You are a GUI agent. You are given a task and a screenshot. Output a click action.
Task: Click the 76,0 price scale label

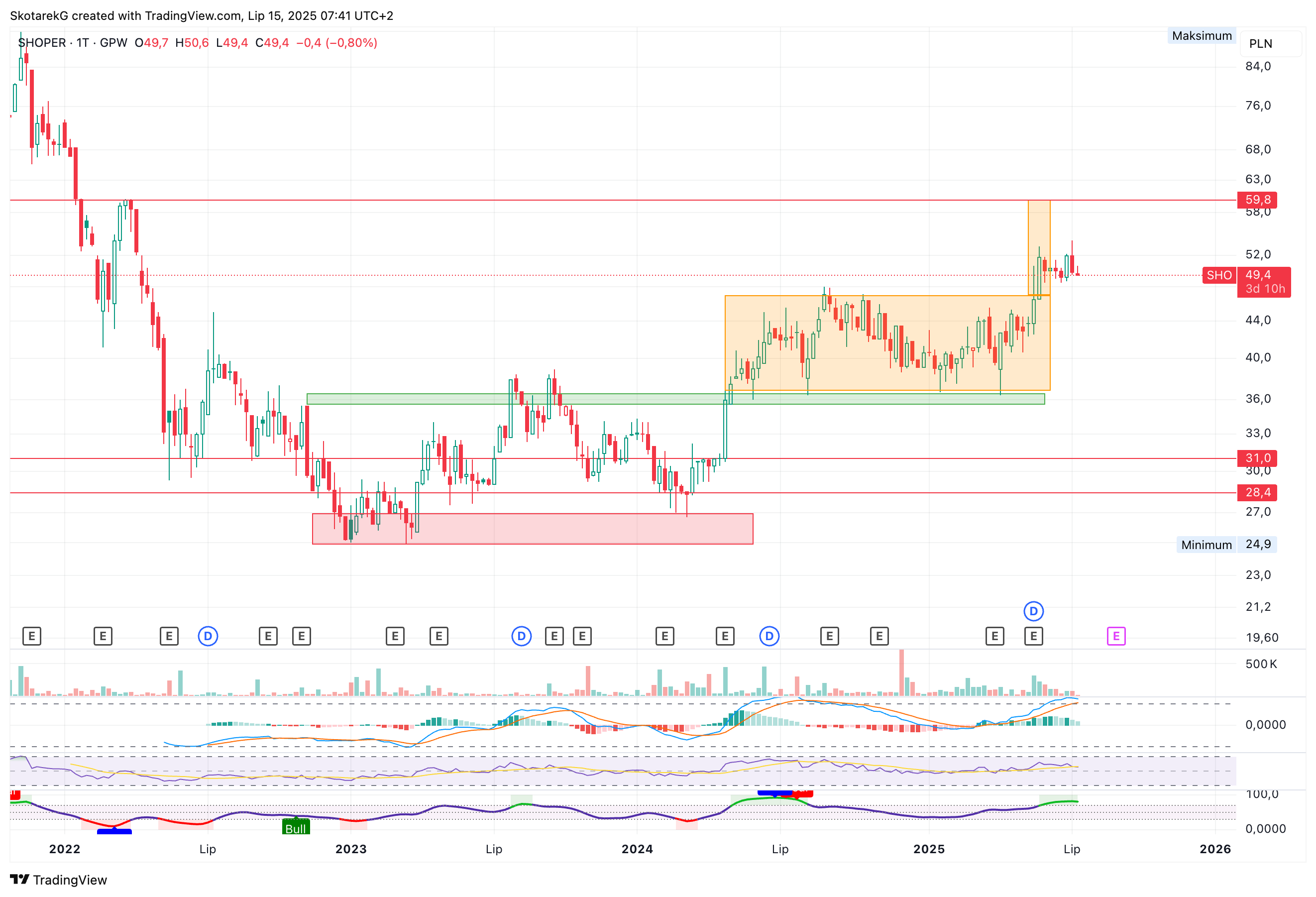[x=1258, y=106]
